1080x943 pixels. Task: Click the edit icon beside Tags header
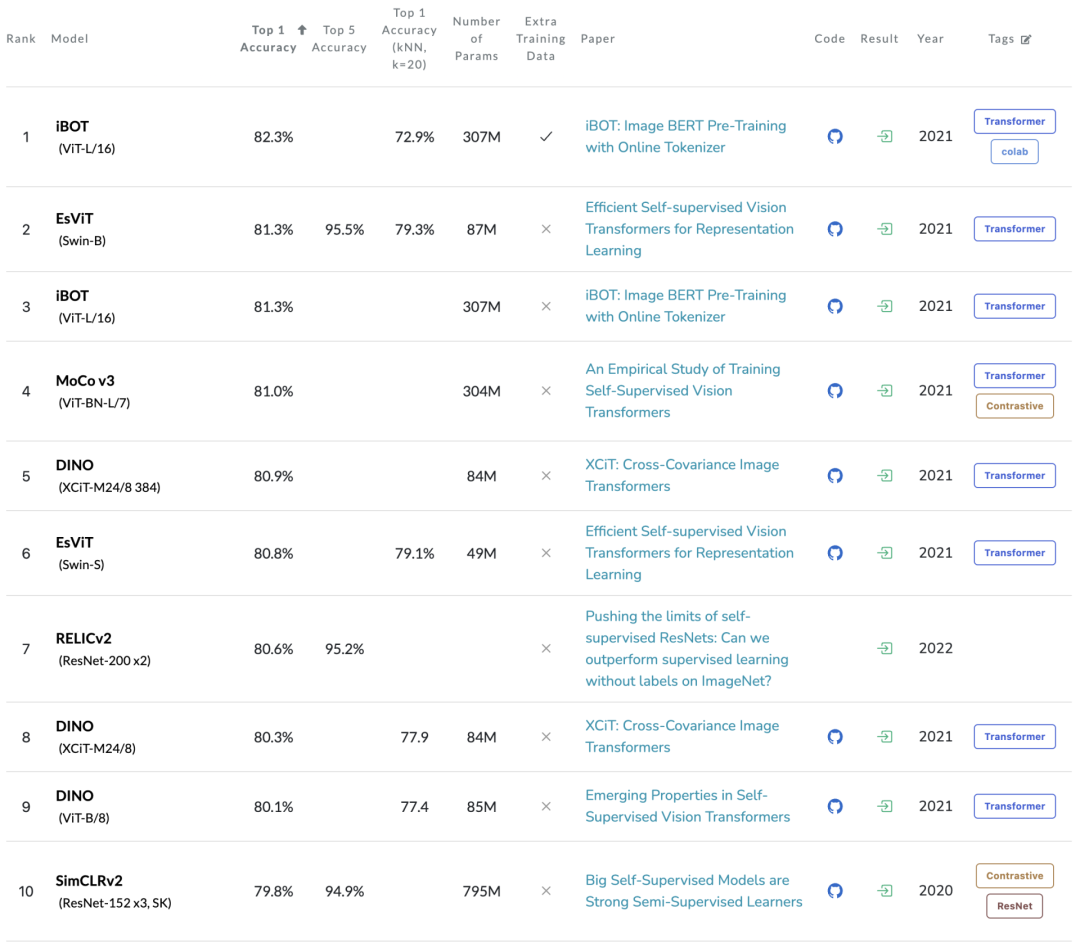pos(1026,39)
